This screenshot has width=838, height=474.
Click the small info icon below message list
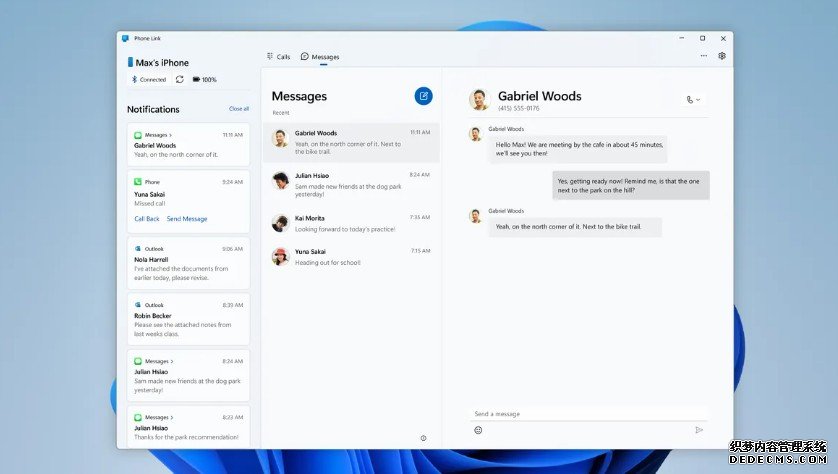tap(423, 438)
